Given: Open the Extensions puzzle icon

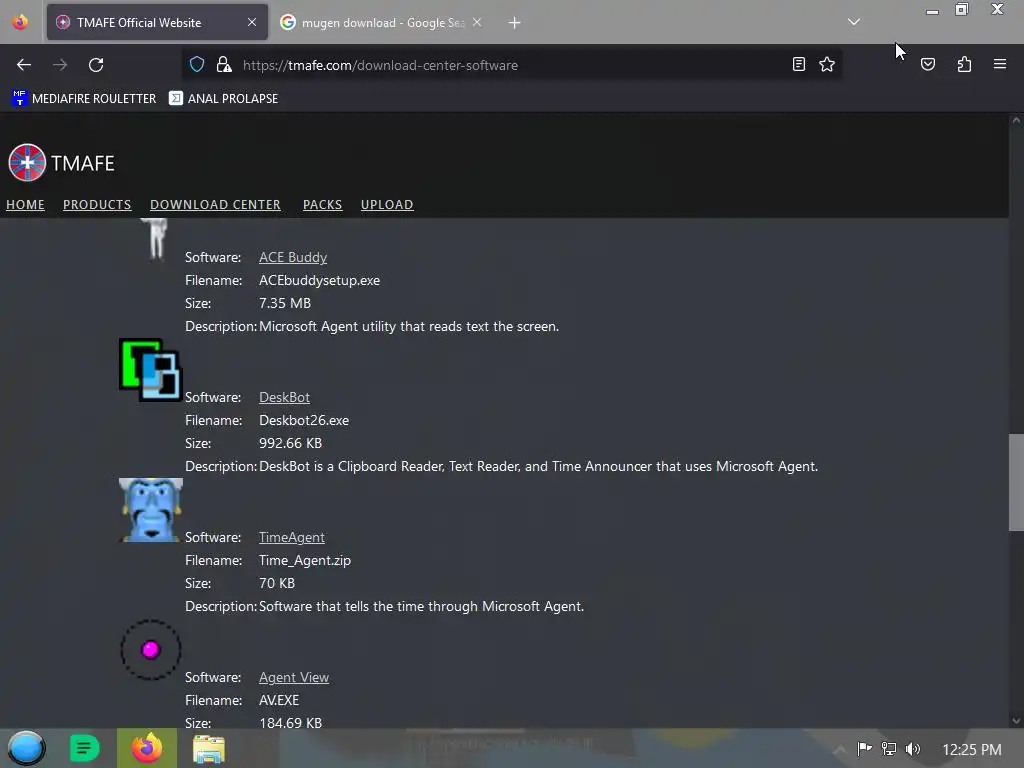Looking at the screenshot, I should click(x=964, y=64).
